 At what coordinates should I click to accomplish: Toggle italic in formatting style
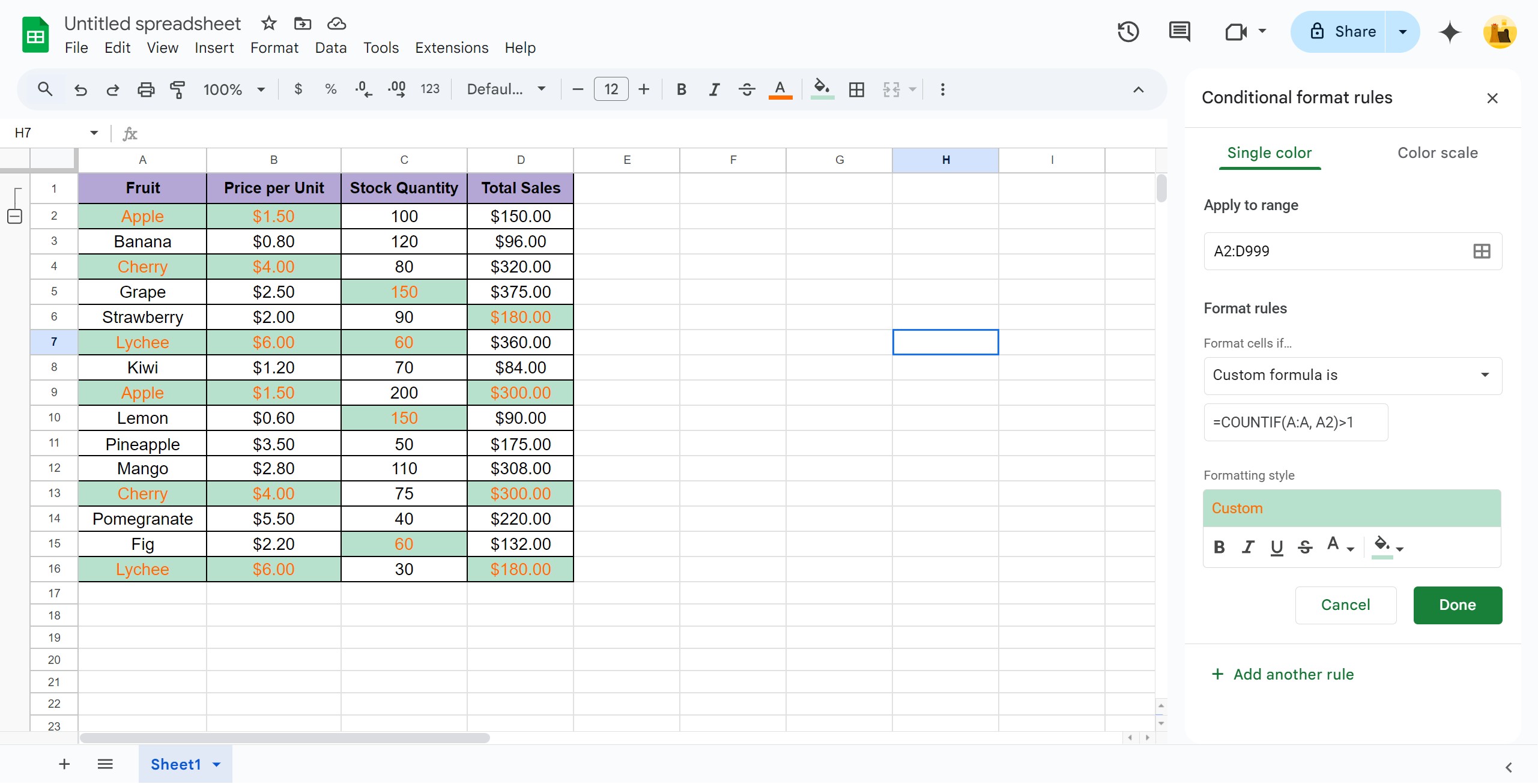(1248, 547)
